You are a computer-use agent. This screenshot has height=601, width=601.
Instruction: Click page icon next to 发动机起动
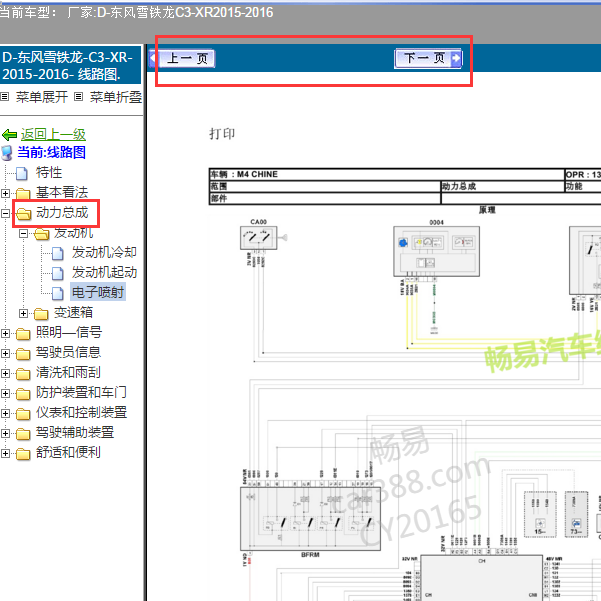[57, 273]
